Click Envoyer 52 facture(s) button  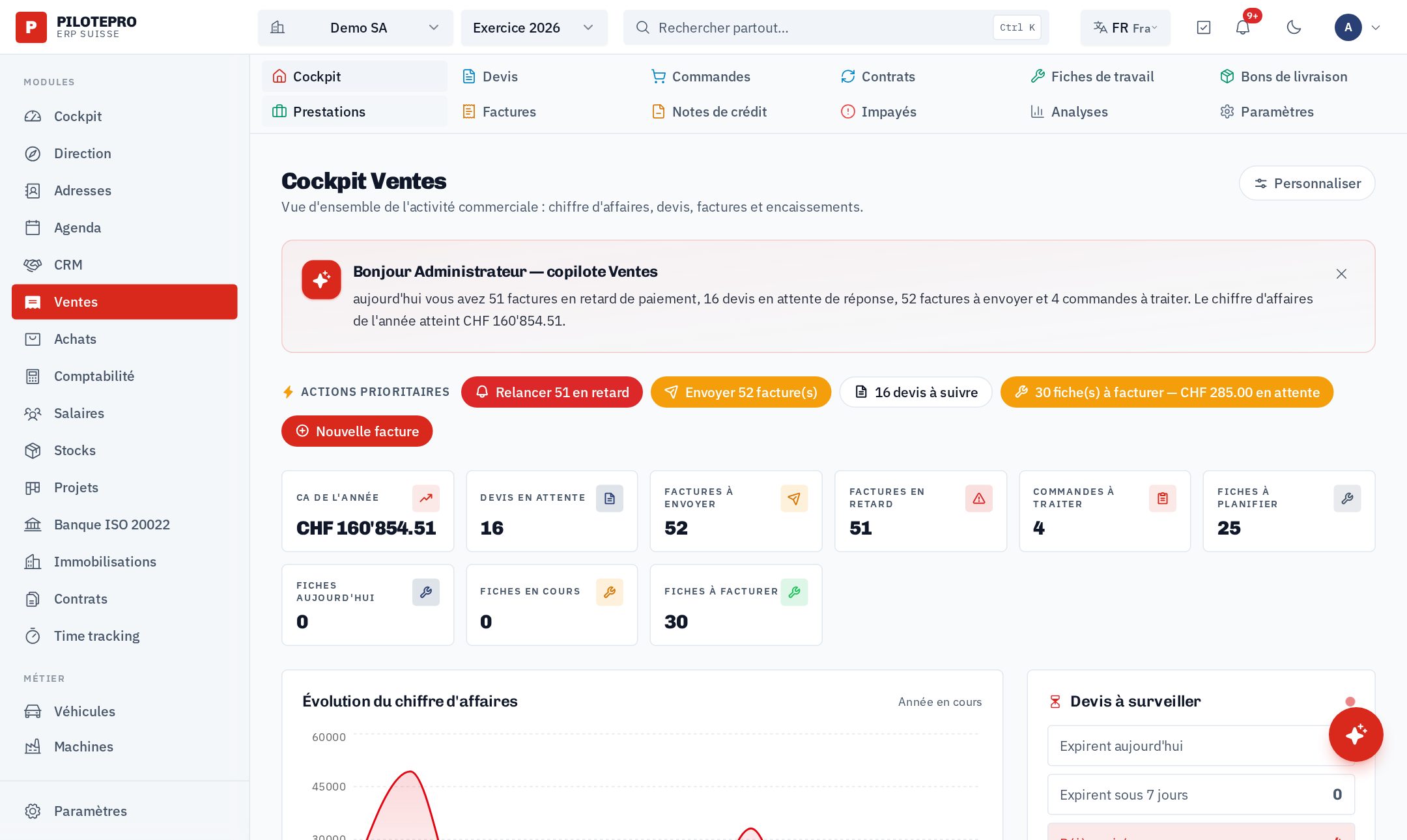(741, 393)
